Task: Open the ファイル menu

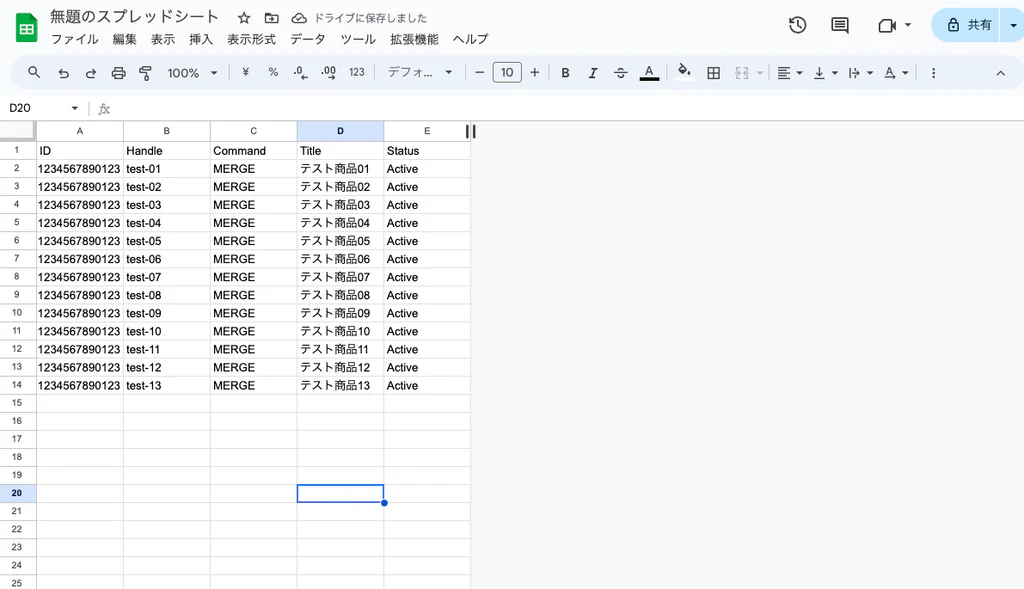Action: click(x=74, y=39)
